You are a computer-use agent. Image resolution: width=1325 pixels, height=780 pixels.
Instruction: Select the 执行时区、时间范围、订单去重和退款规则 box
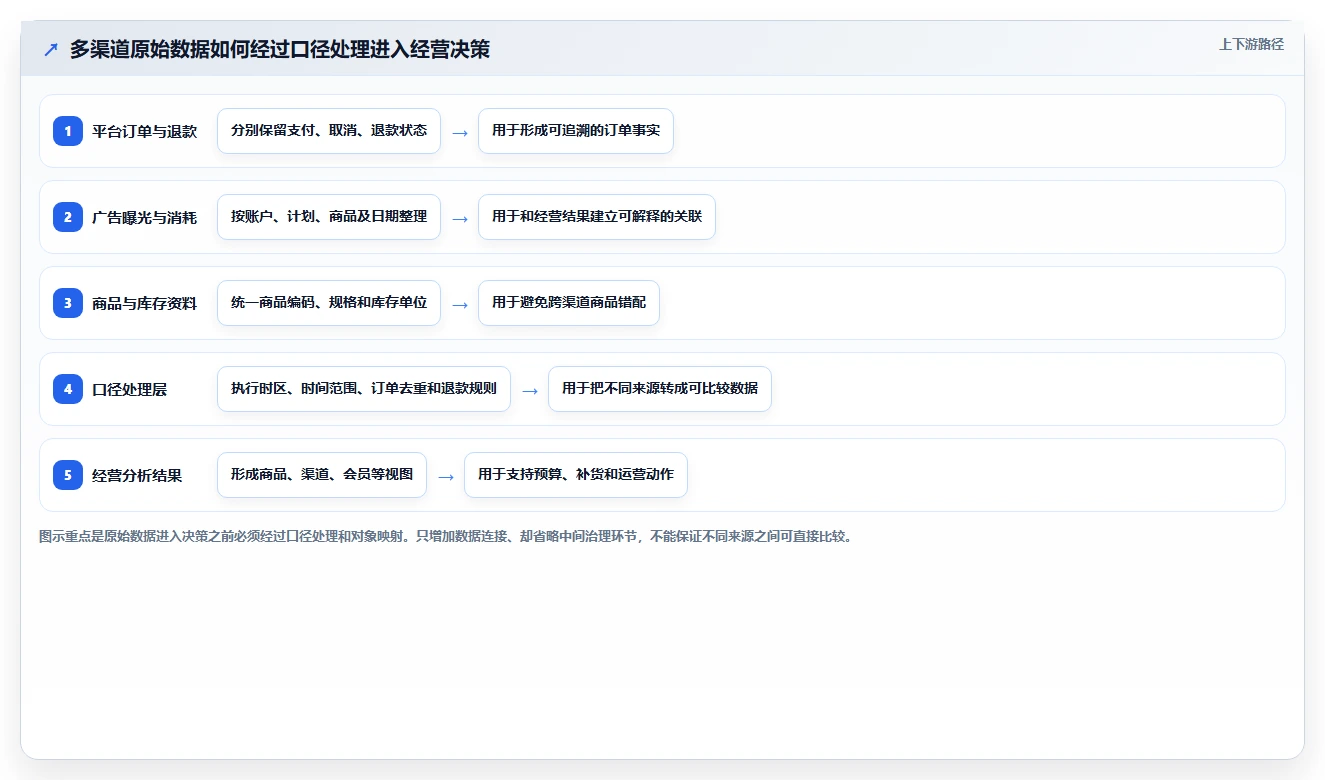(x=364, y=389)
